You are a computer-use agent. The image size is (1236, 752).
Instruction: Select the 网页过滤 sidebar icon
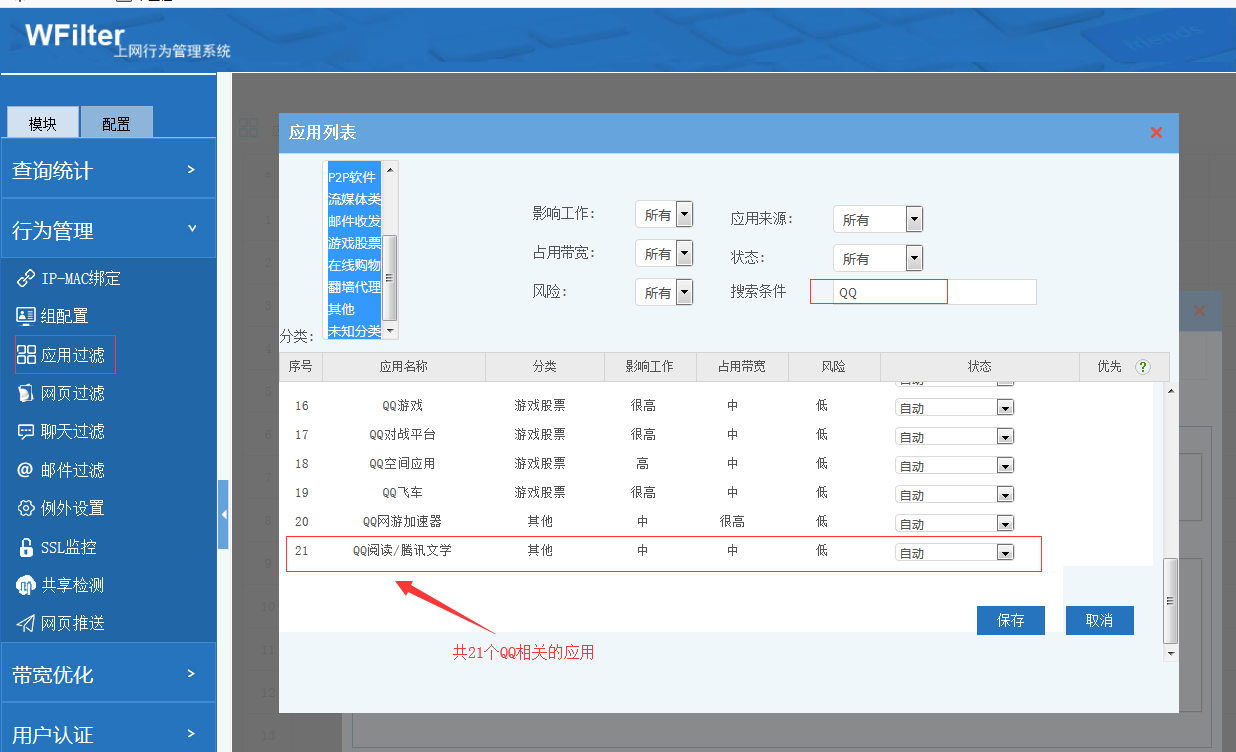click(x=26, y=393)
